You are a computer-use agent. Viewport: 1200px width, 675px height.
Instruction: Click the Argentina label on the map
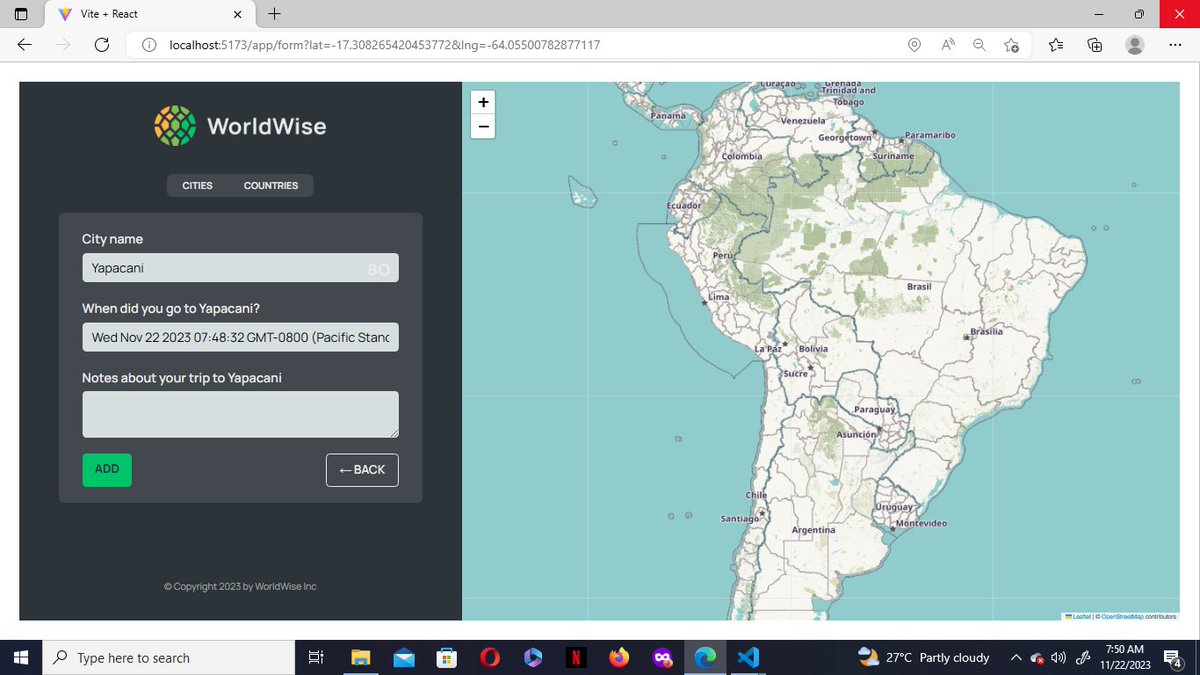(x=813, y=529)
